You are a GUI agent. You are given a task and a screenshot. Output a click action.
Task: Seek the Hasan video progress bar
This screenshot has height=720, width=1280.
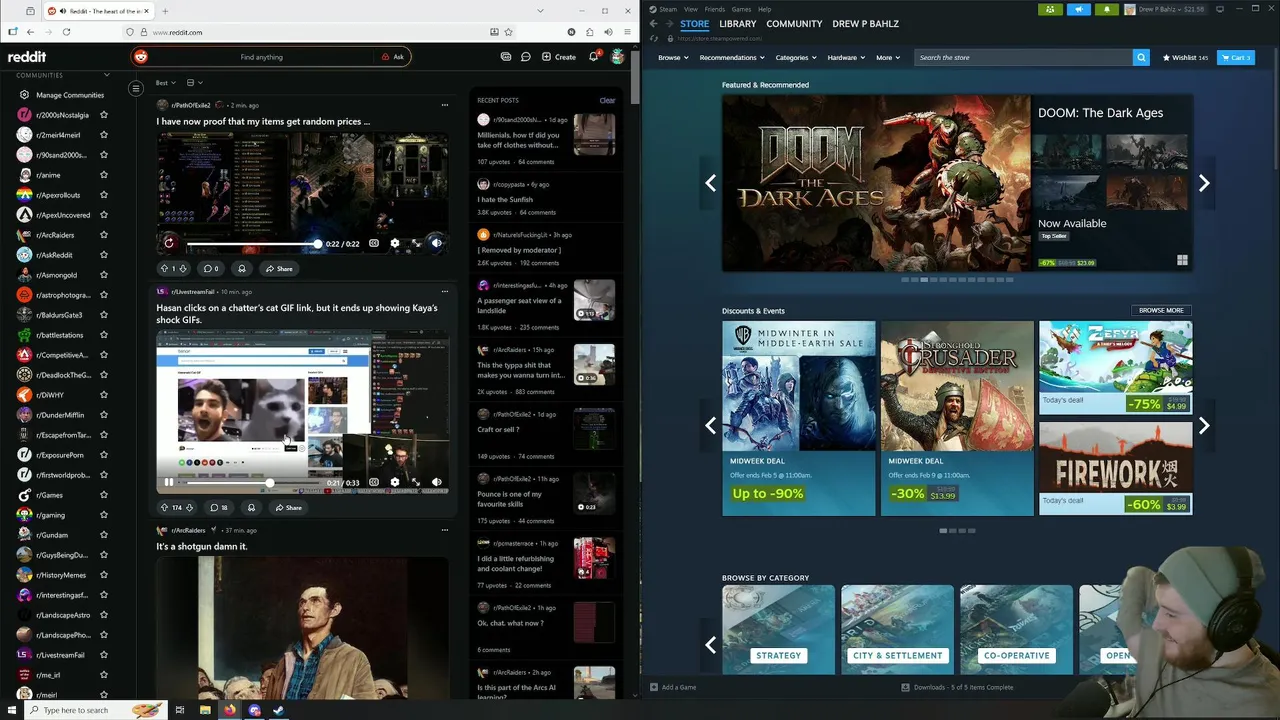coord(254,483)
